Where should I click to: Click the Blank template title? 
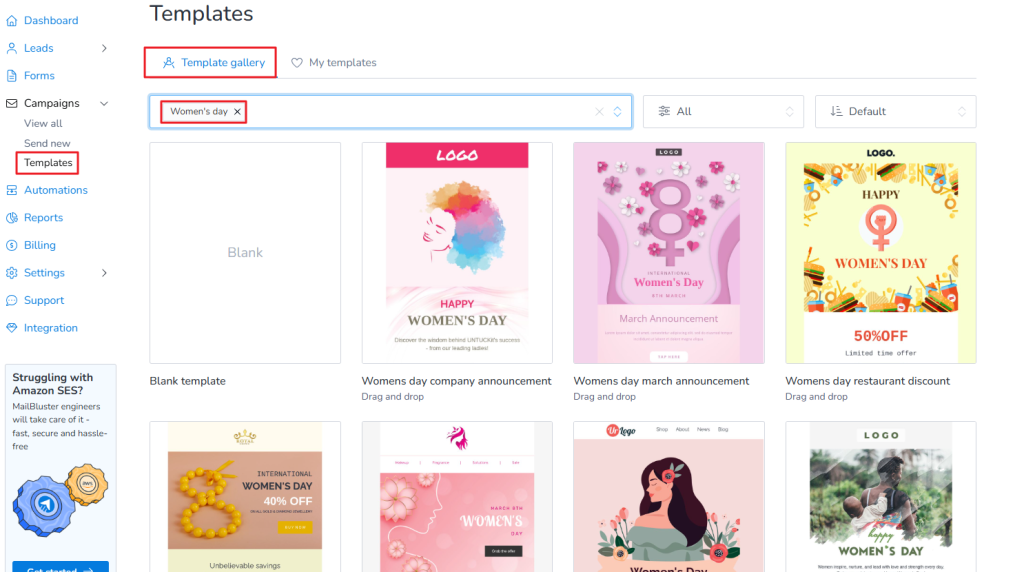[187, 381]
